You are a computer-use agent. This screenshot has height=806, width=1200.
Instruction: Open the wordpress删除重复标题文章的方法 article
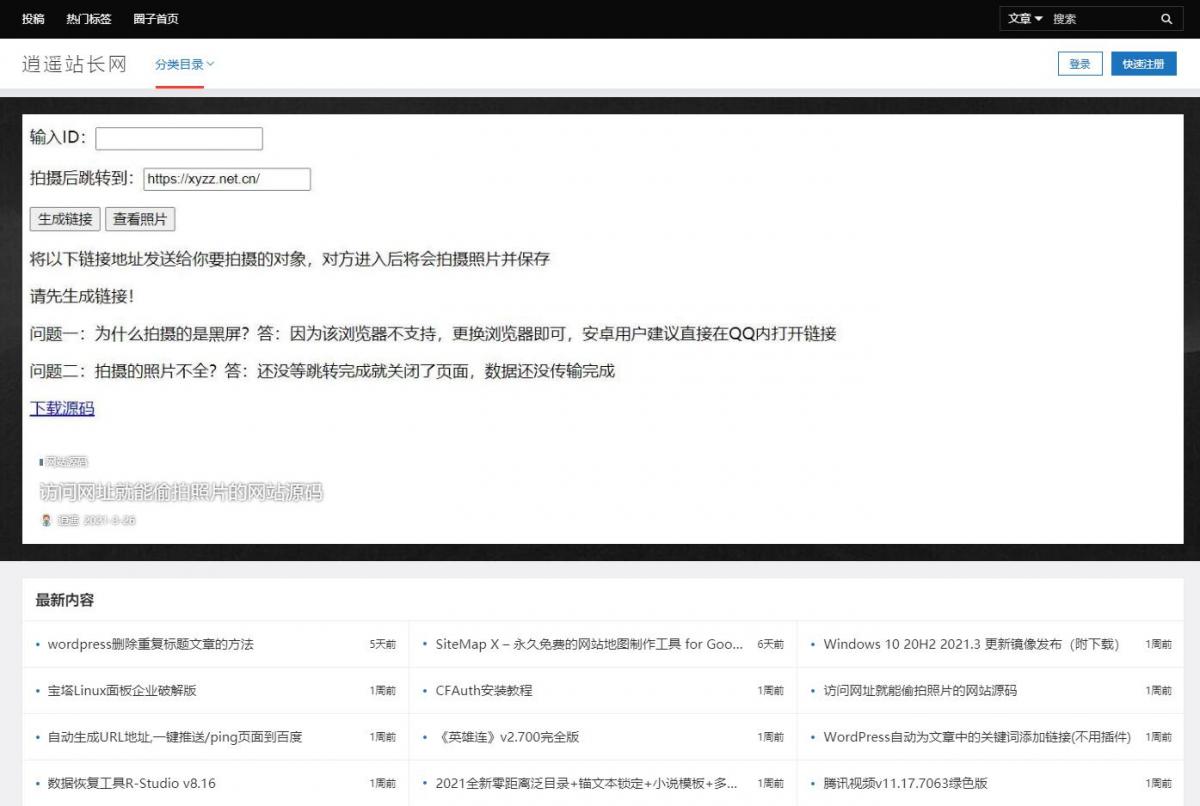151,645
